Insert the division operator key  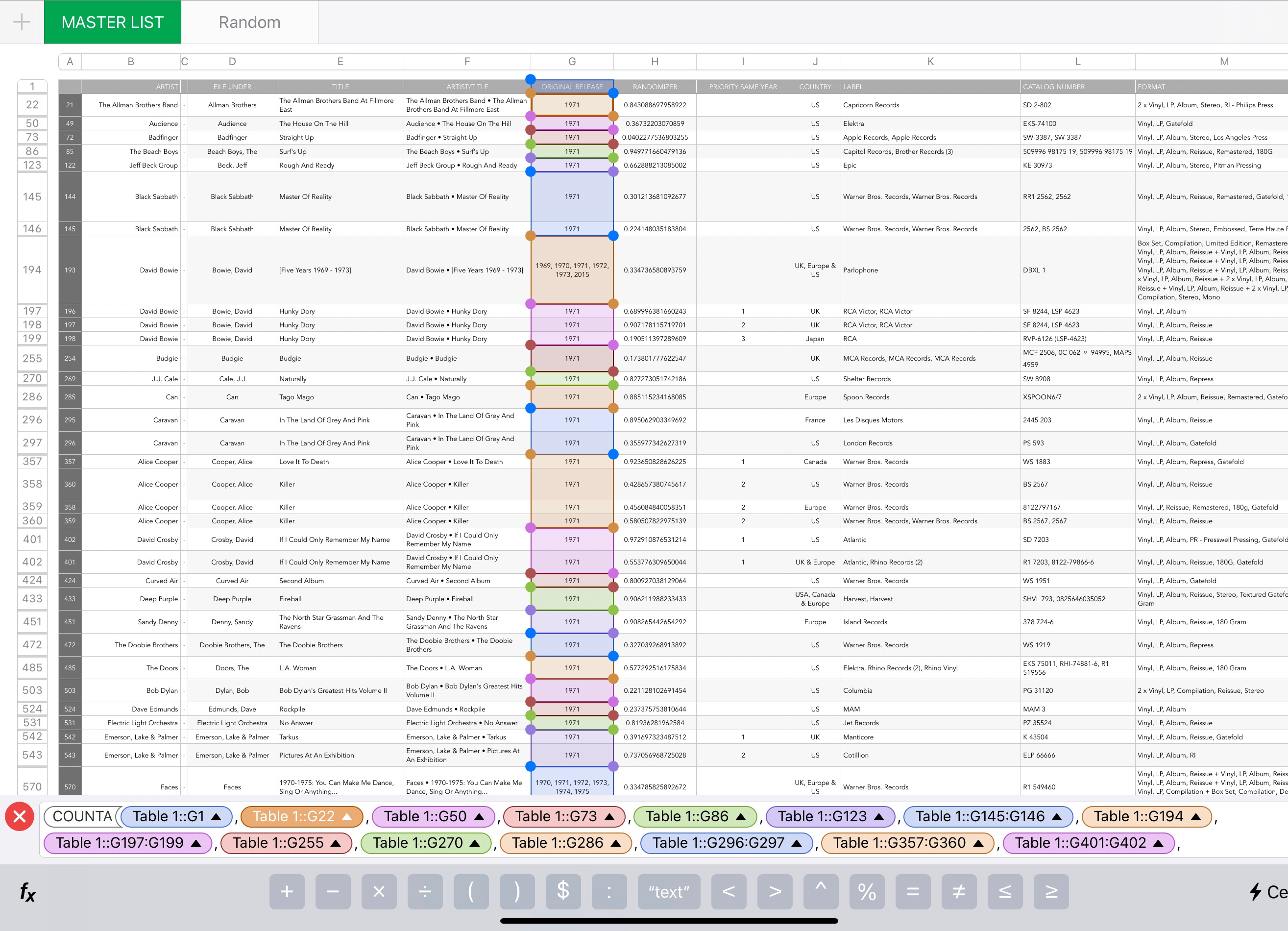425,891
